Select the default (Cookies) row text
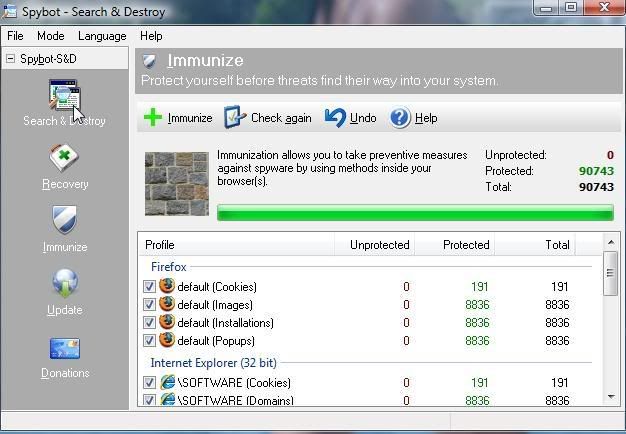The image size is (626, 434). point(217,287)
